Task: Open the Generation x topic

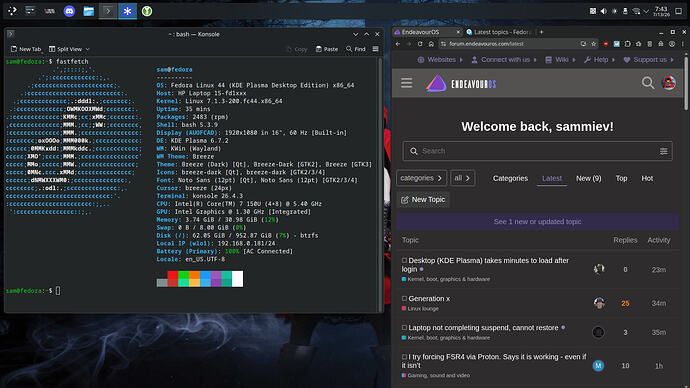Action: [x=429, y=298]
